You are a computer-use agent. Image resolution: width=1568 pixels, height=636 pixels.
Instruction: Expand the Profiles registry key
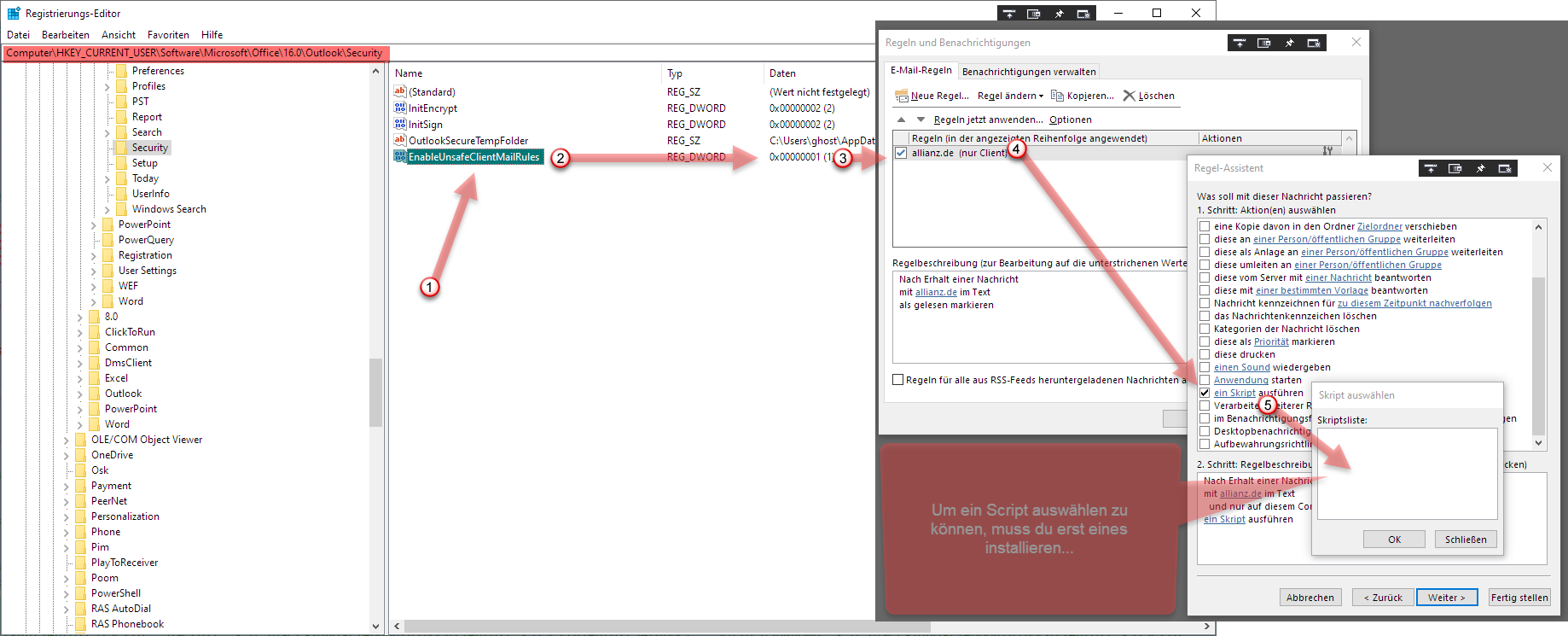[107, 86]
